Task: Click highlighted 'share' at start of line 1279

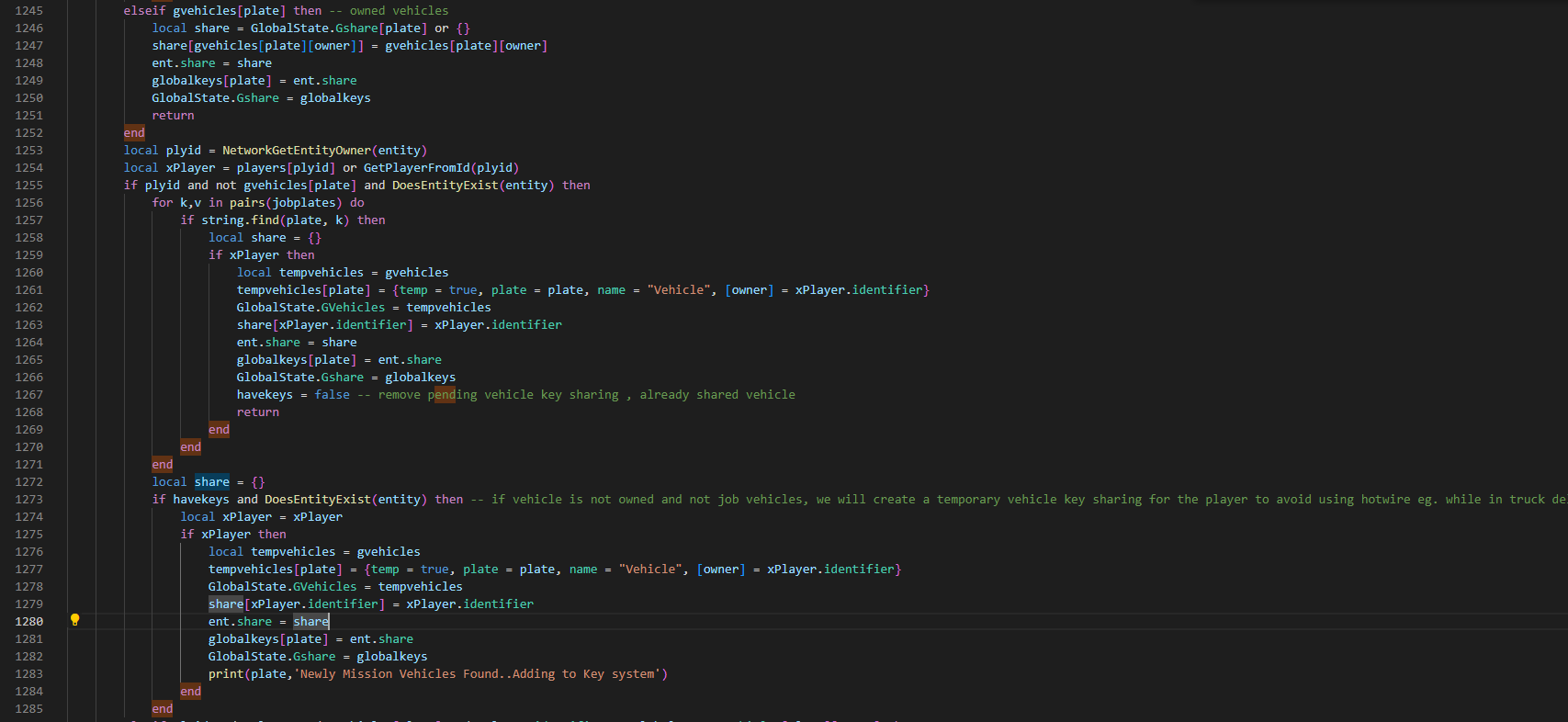Action: coord(226,604)
